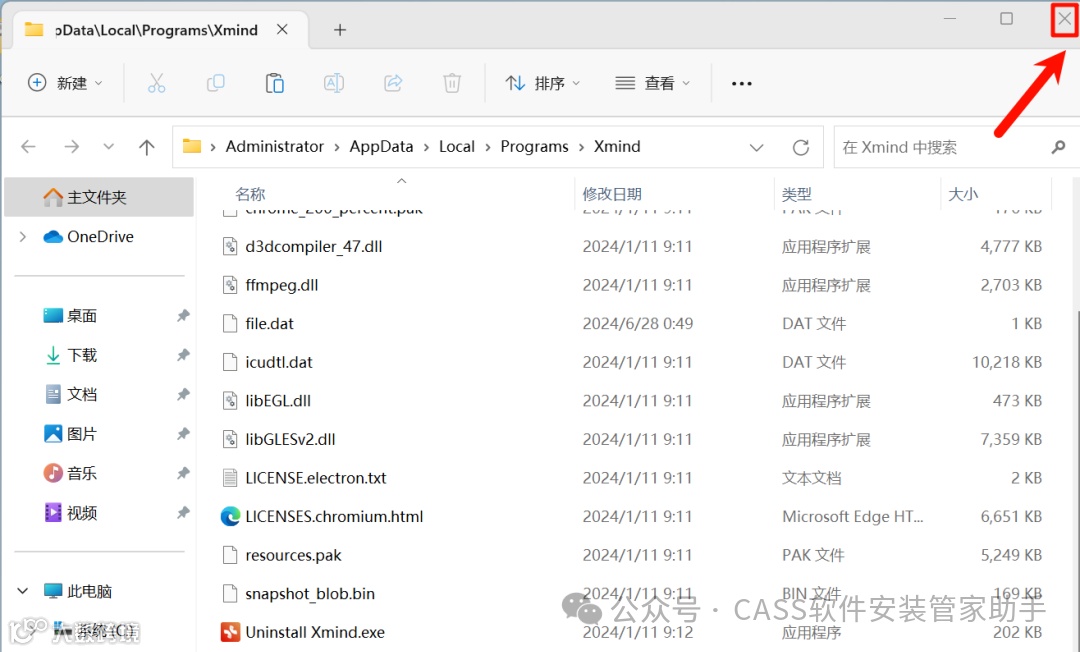This screenshot has height=652, width=1080.
Task: Click the pin icon beside 下载
Action: [x=183, y=355]
